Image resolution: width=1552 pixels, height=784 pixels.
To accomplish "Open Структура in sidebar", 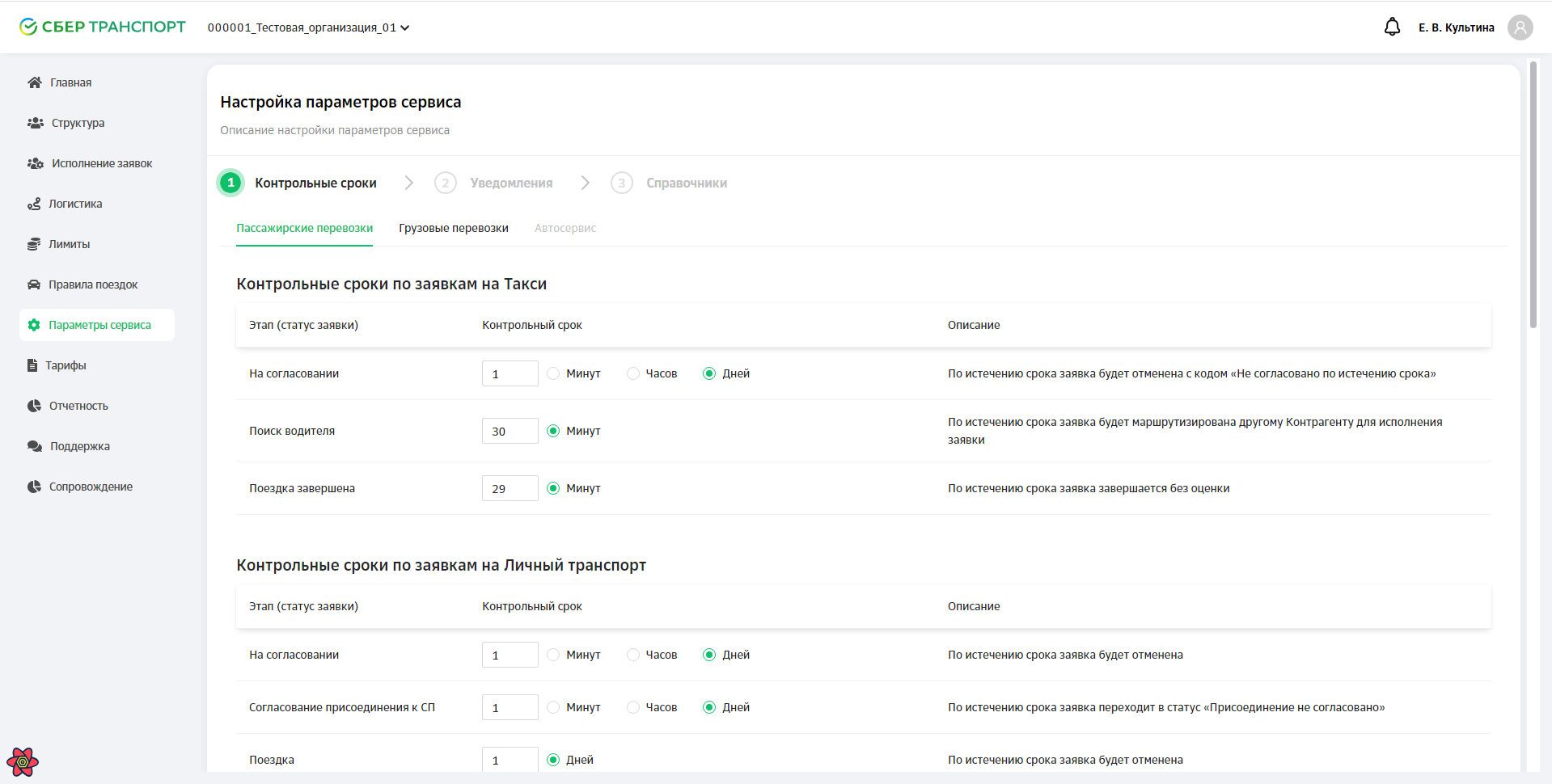I will [x=78, y=123].
